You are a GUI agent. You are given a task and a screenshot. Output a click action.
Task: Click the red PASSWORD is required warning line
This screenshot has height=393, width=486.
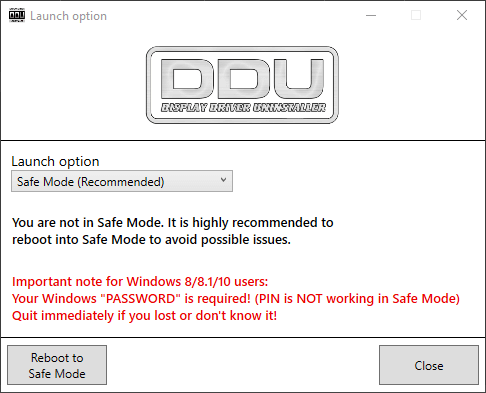[236, 299]
